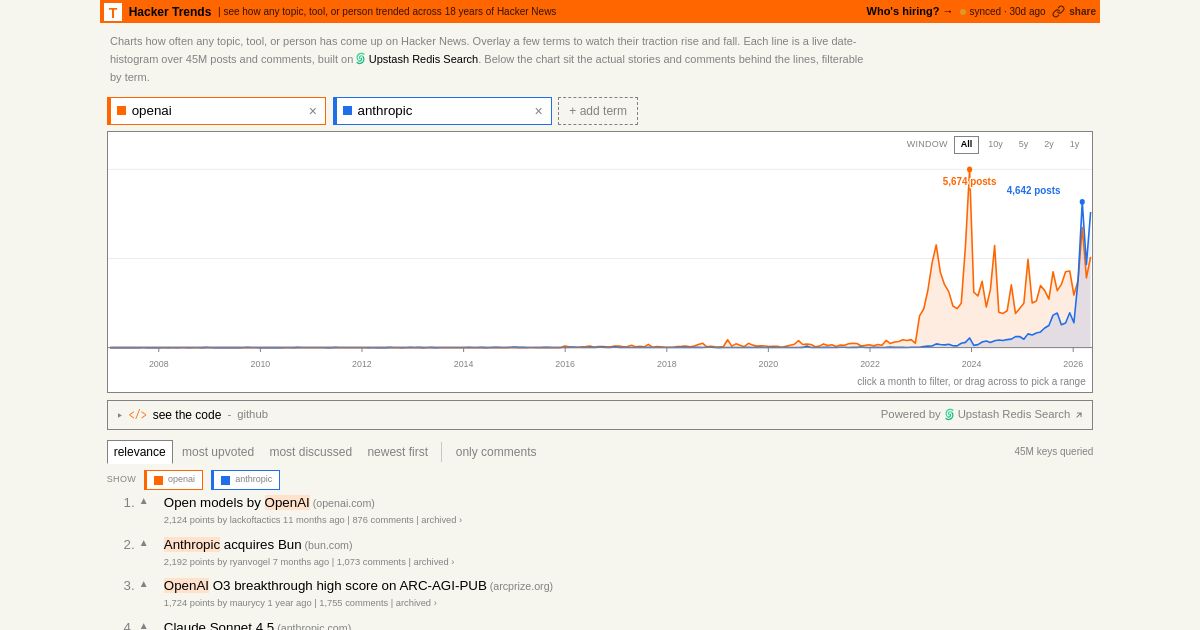1200x630 pixels.
Task: Click the share link in header
Action: (x=1082, y=12)
